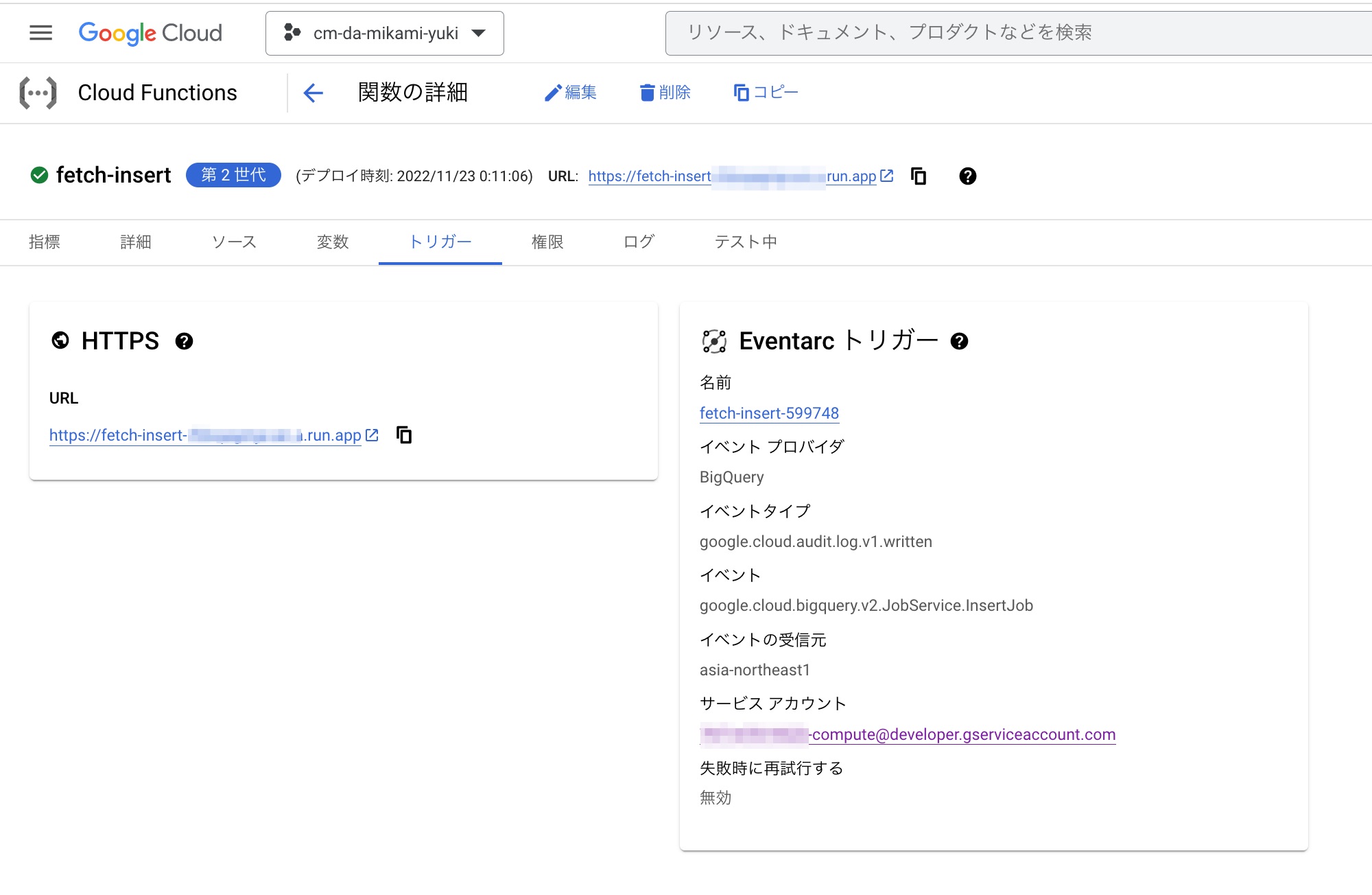Open the compute service account link
Image resolution: width=1372 pixels, height=895 pixels.
click(x=907, y=734)
